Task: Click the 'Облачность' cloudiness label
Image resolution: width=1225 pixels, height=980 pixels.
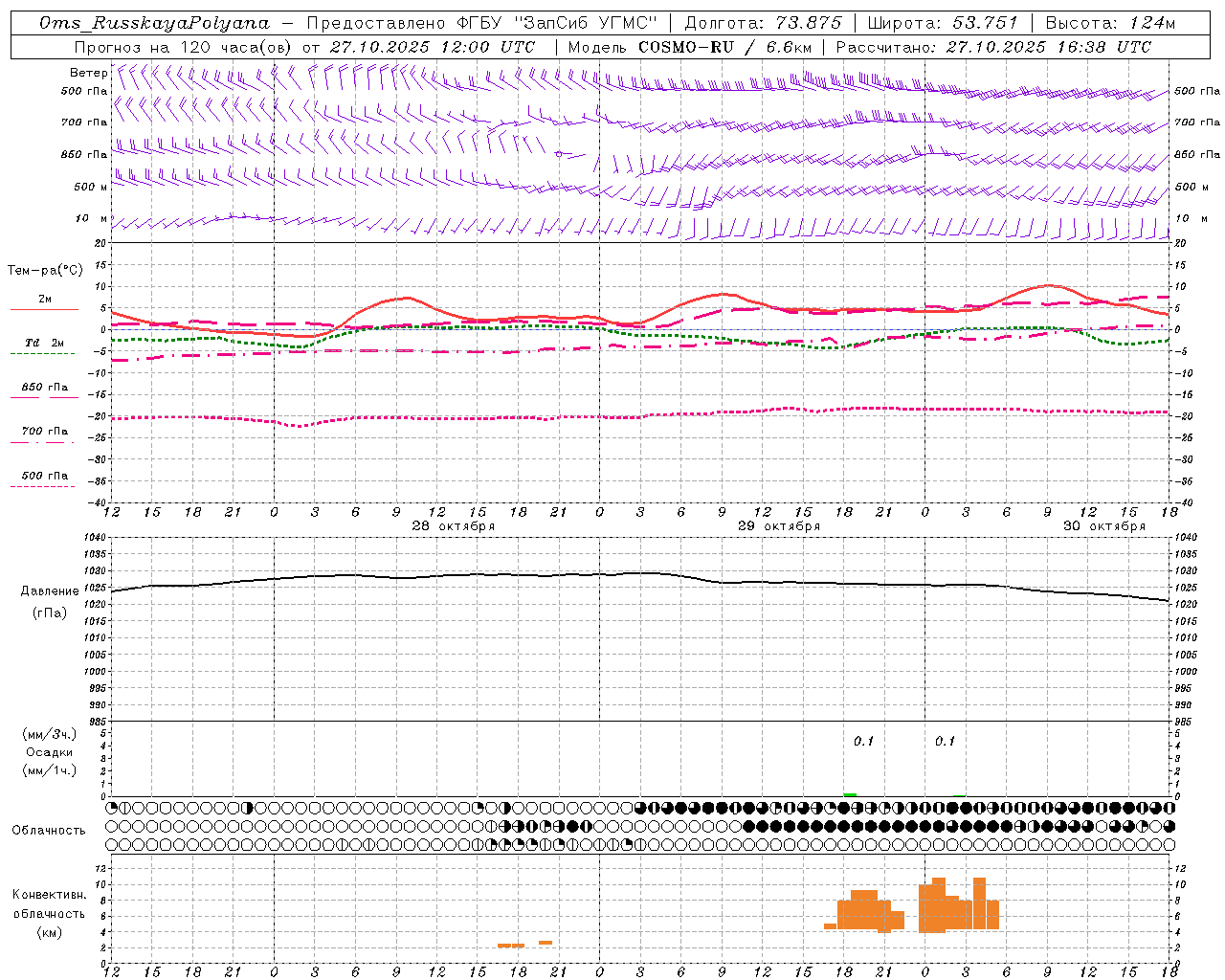Action: [x=49, y=830]
